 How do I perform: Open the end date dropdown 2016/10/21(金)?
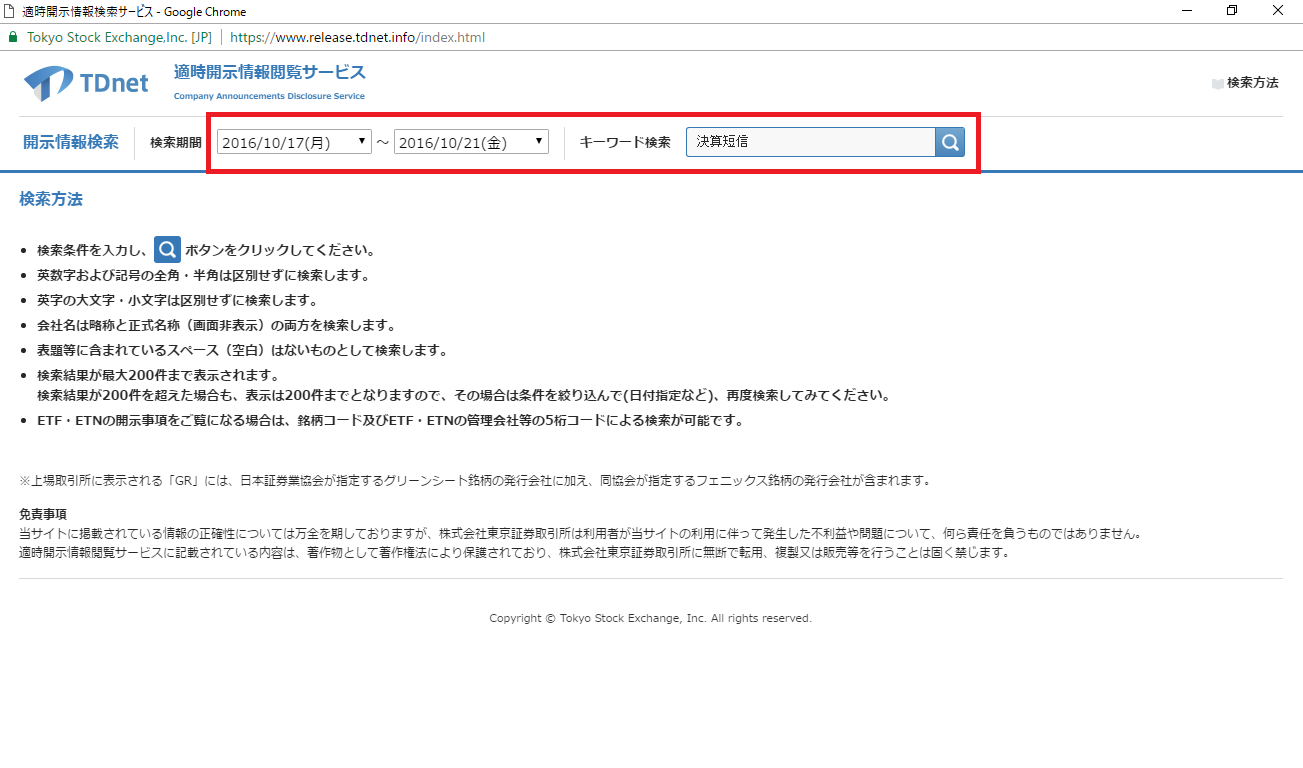coord(472,142)
